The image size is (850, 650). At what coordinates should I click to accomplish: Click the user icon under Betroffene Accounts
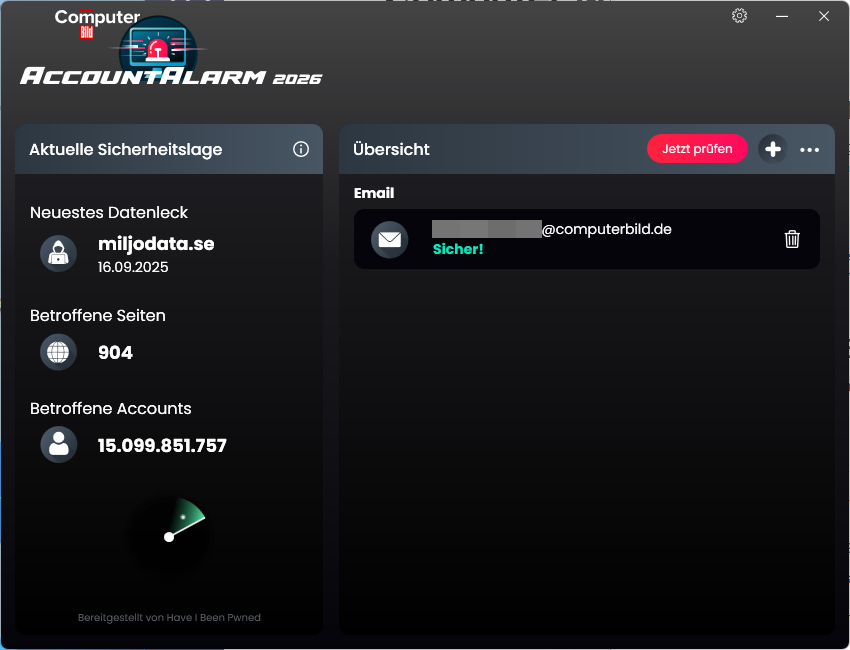(x=58, y=444)
